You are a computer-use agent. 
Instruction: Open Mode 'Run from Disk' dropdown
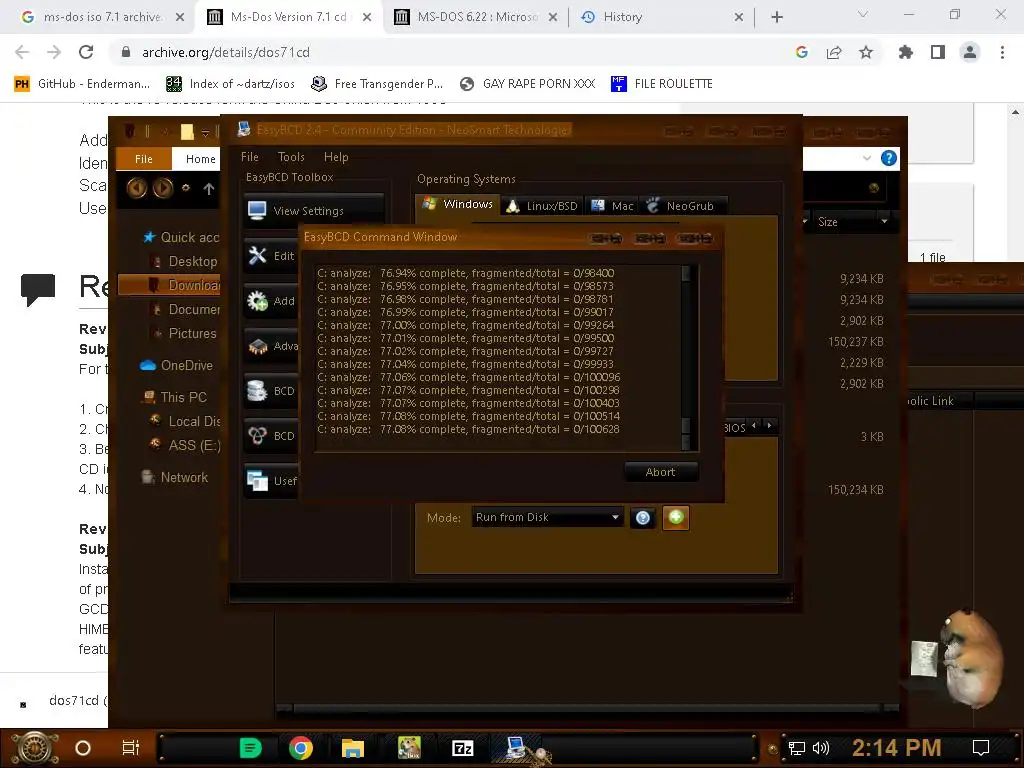[547, 517]
